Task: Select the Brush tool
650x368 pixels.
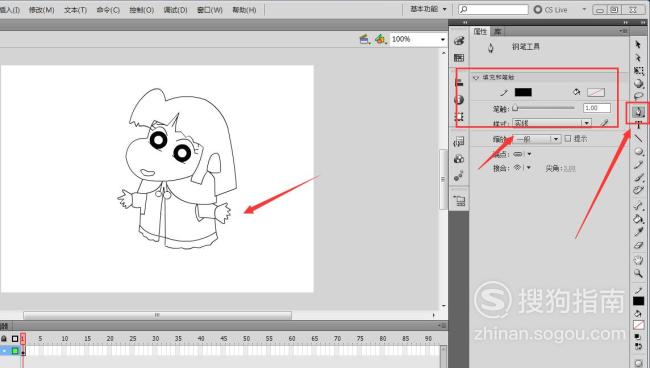Action: (638, 177)
